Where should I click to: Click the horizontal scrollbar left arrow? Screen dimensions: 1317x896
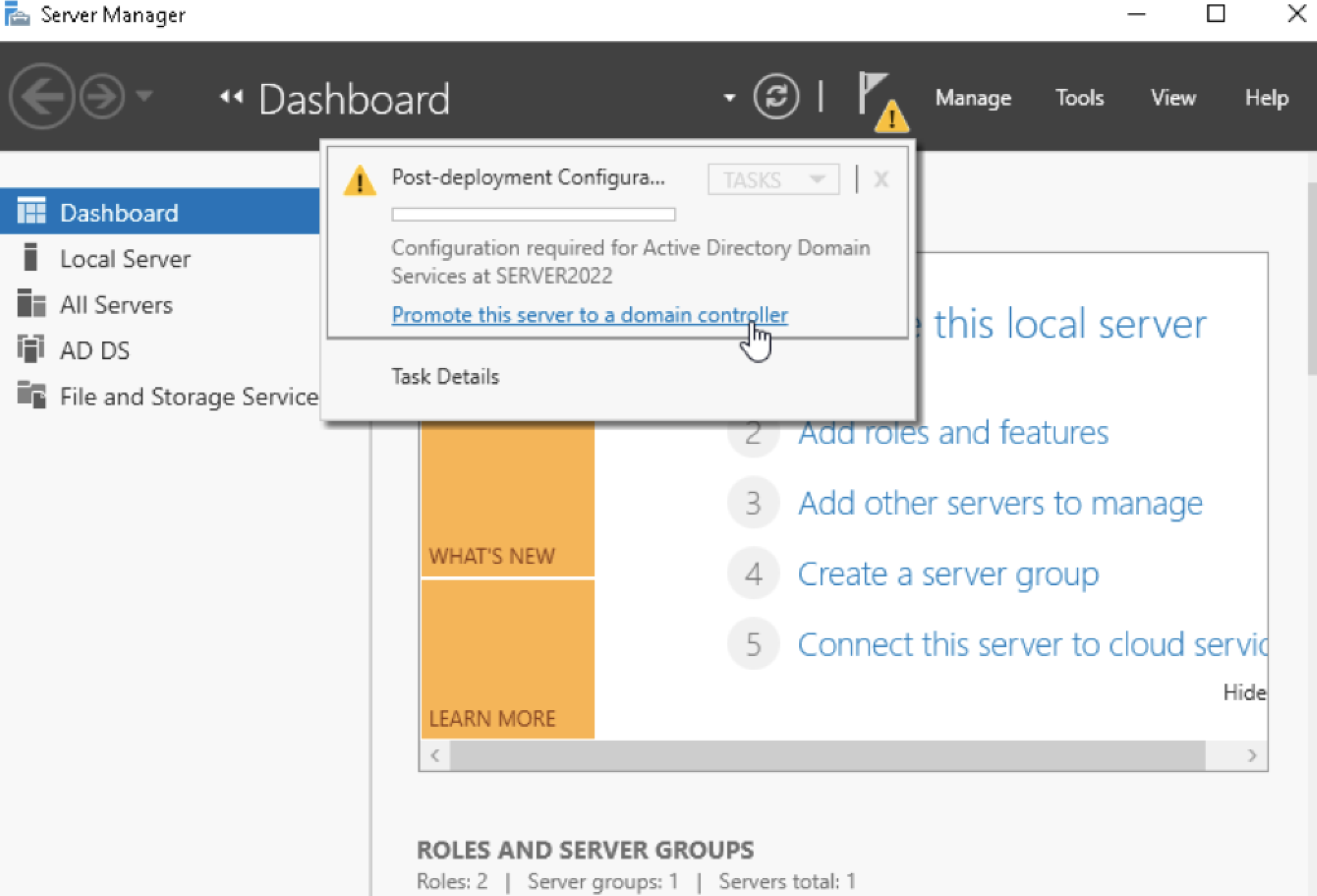click(x=435, y=755)
